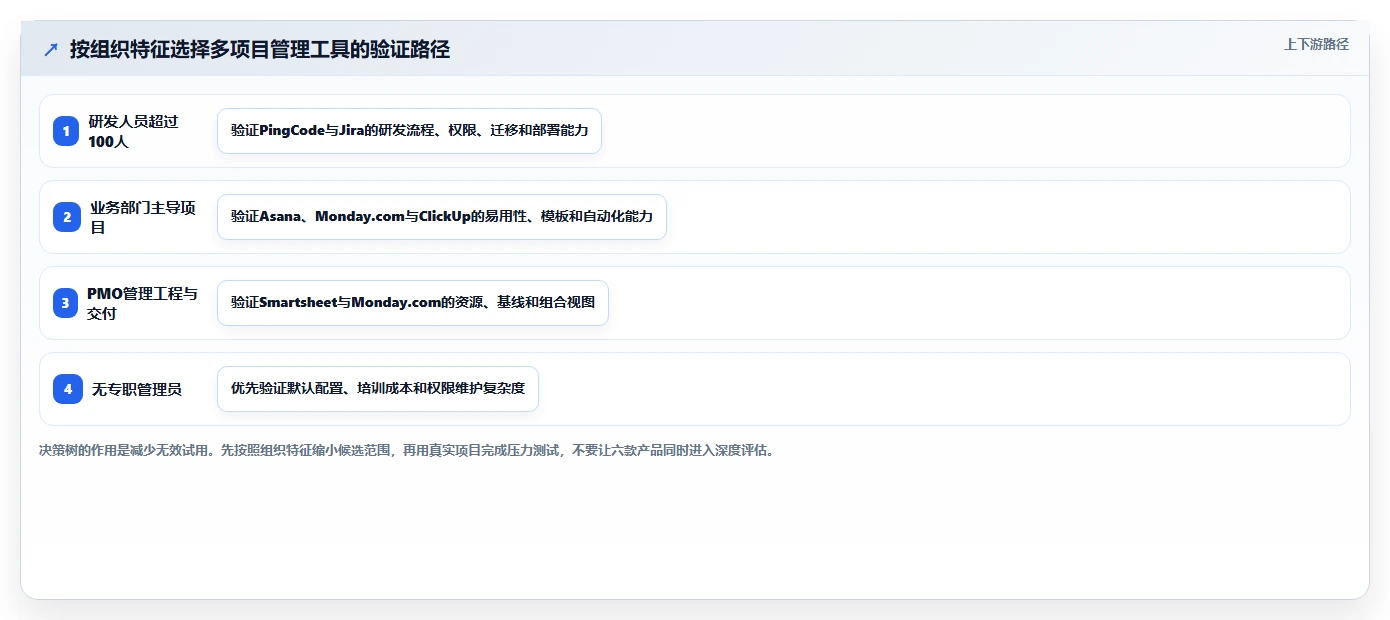The image size is (1390, 620).
Task: Click the arrow icon beside the title
Action: (51, 49)
